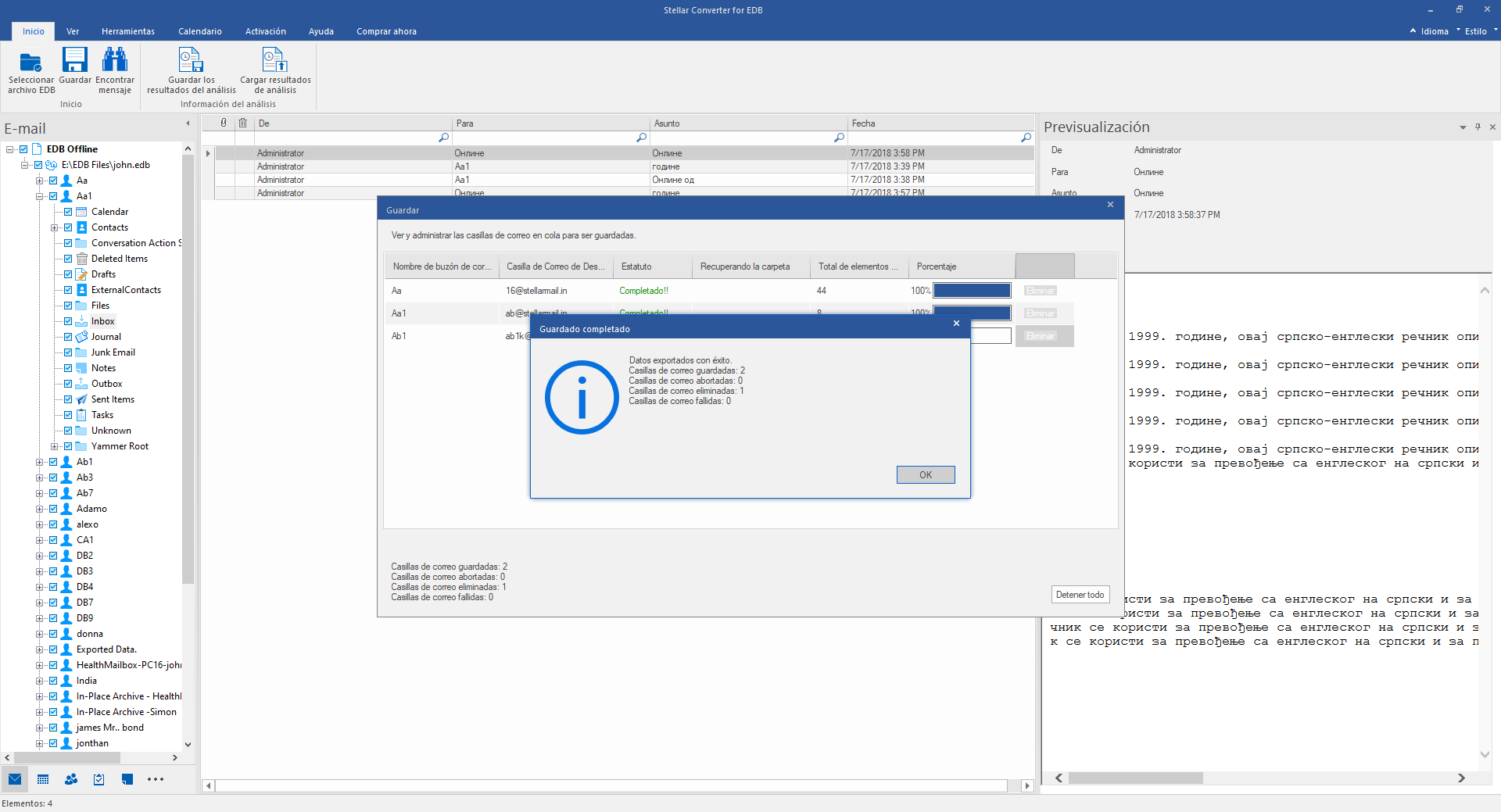Toggle checkbox for Journal folder
Screen dimensions: 1501x812
[68, 337]
